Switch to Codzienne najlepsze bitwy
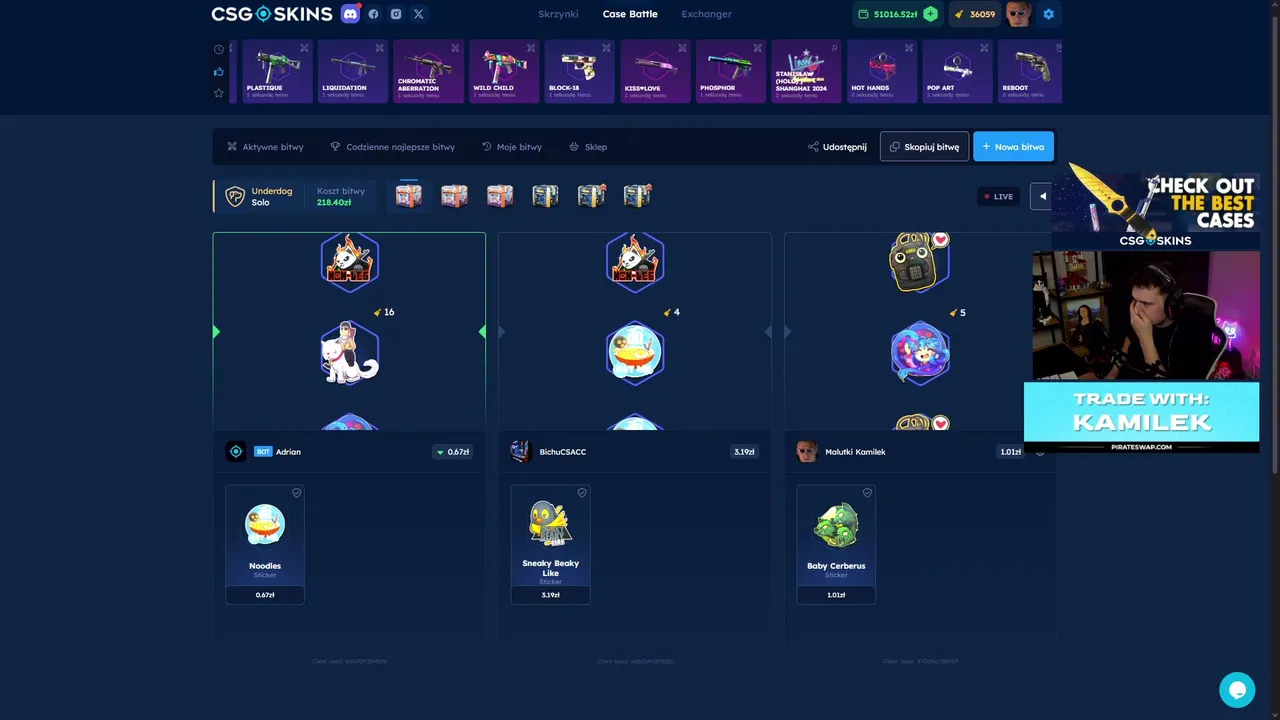The height and width of the screenshot is (720, 1280). (392, 147)
